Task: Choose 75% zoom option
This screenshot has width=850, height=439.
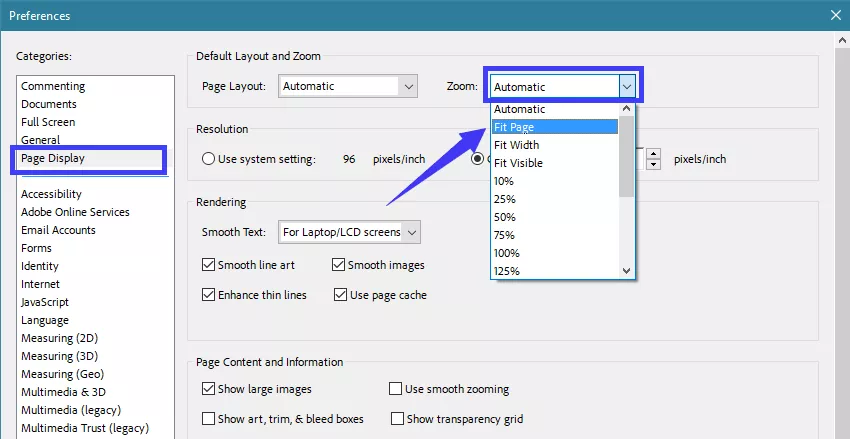Action: [x=555, y=235]
